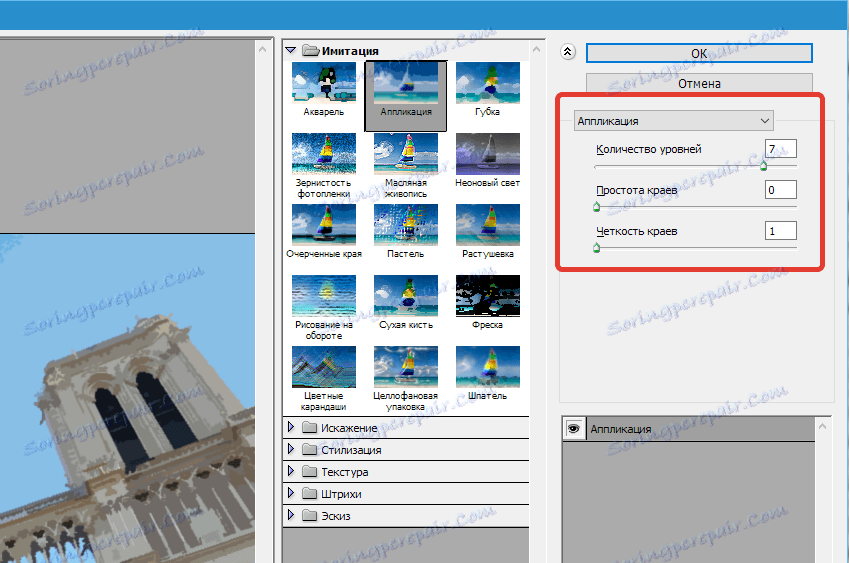
Task: Select the Рисование на обороте filter
Action: click(324, 296)
